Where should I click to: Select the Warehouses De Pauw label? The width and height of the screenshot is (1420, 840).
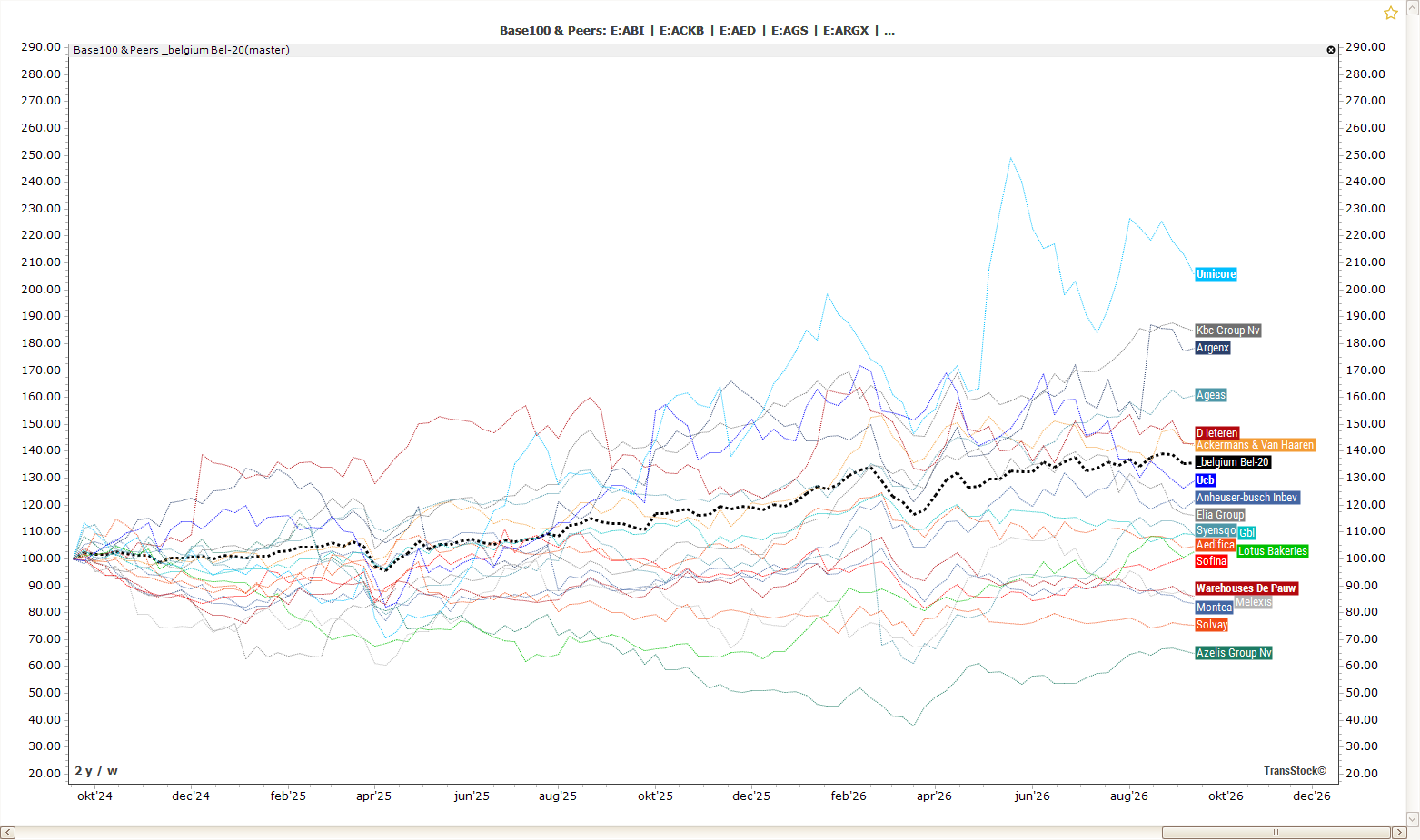pyautogui.click(x=1246, y=588)
